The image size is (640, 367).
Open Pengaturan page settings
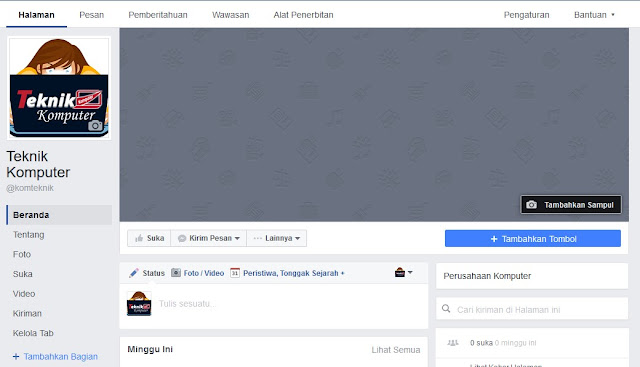tap(527, 15)
